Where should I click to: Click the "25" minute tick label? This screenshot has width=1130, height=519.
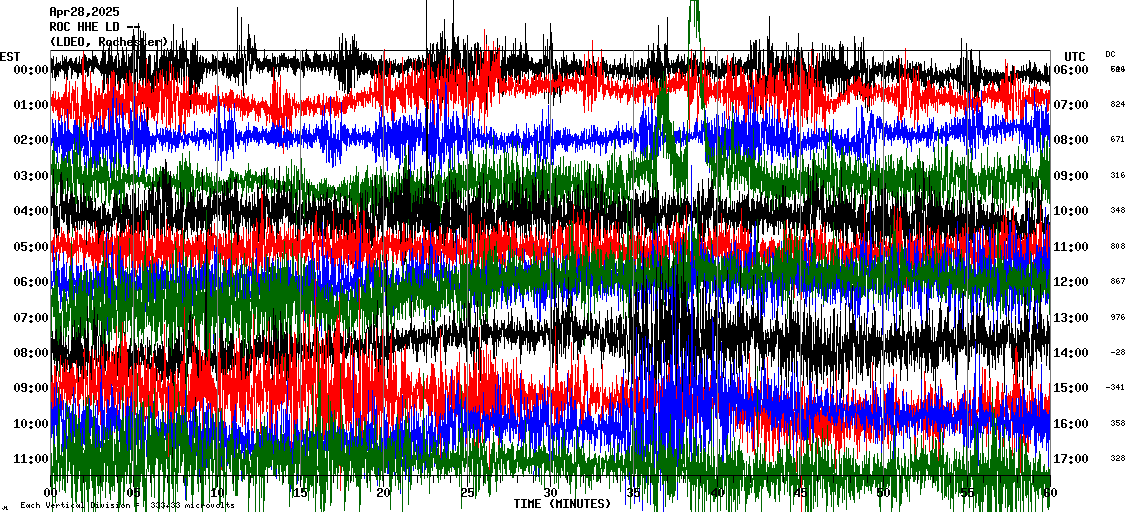[467, 493]
